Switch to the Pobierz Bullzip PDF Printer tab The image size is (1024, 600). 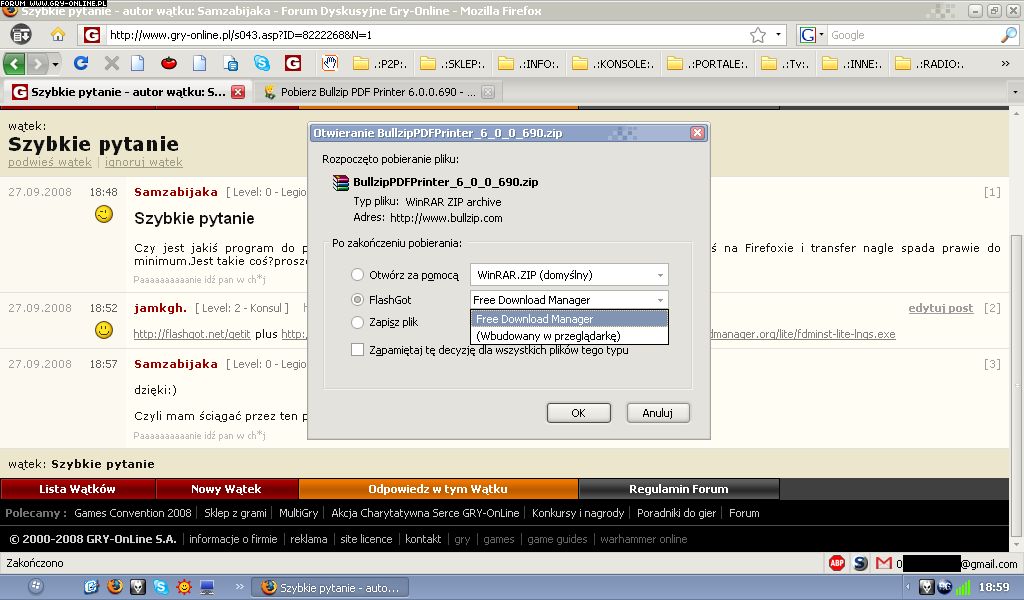379,92
